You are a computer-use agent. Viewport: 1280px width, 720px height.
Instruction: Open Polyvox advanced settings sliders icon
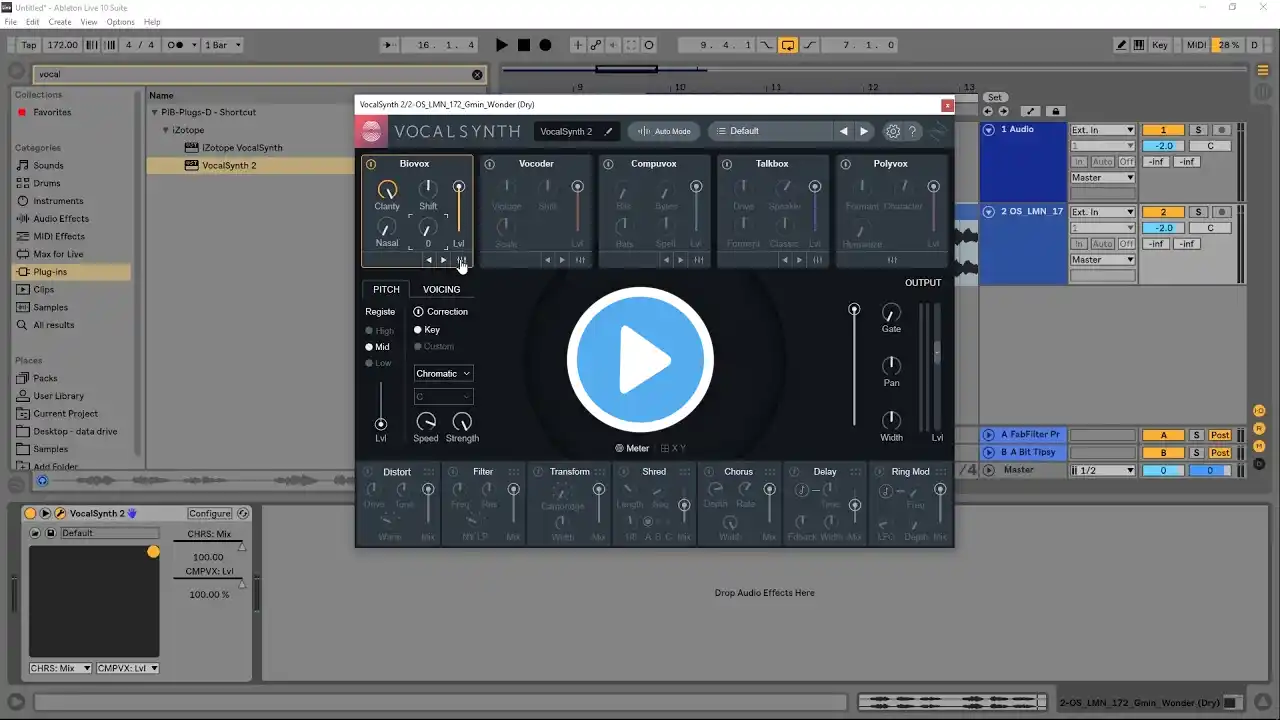tap(892, 260)
